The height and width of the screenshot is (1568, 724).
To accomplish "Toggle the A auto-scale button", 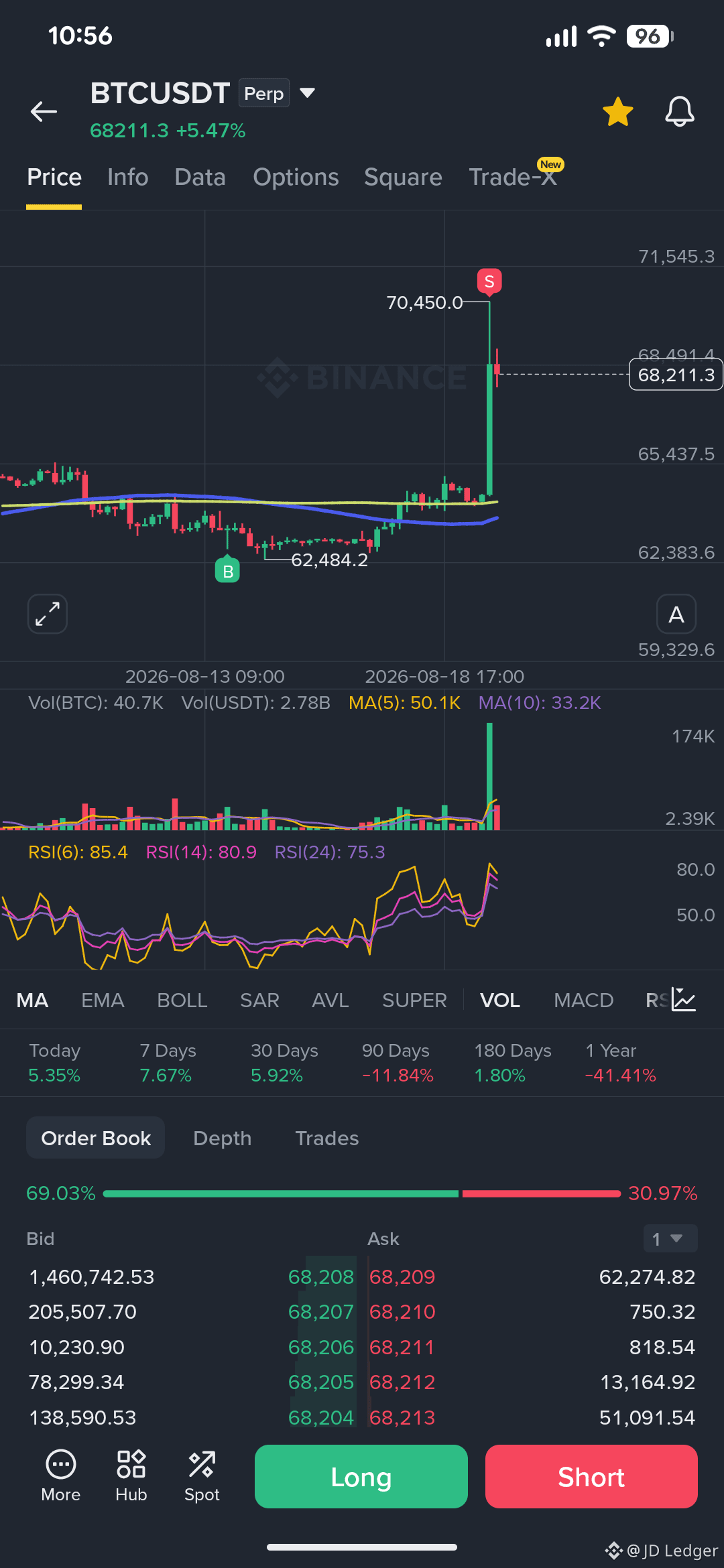I will (676, 614).
